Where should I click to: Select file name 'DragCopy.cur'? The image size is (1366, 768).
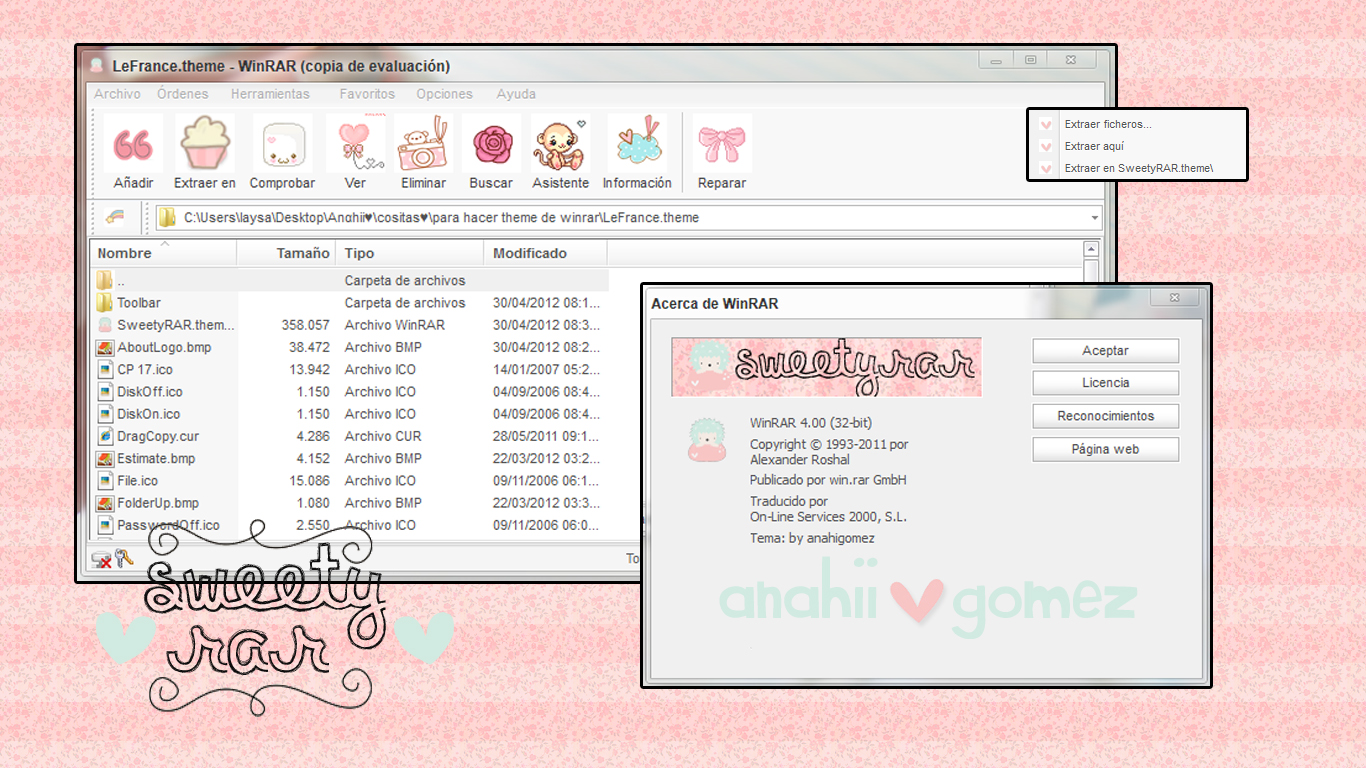point(158,436)
